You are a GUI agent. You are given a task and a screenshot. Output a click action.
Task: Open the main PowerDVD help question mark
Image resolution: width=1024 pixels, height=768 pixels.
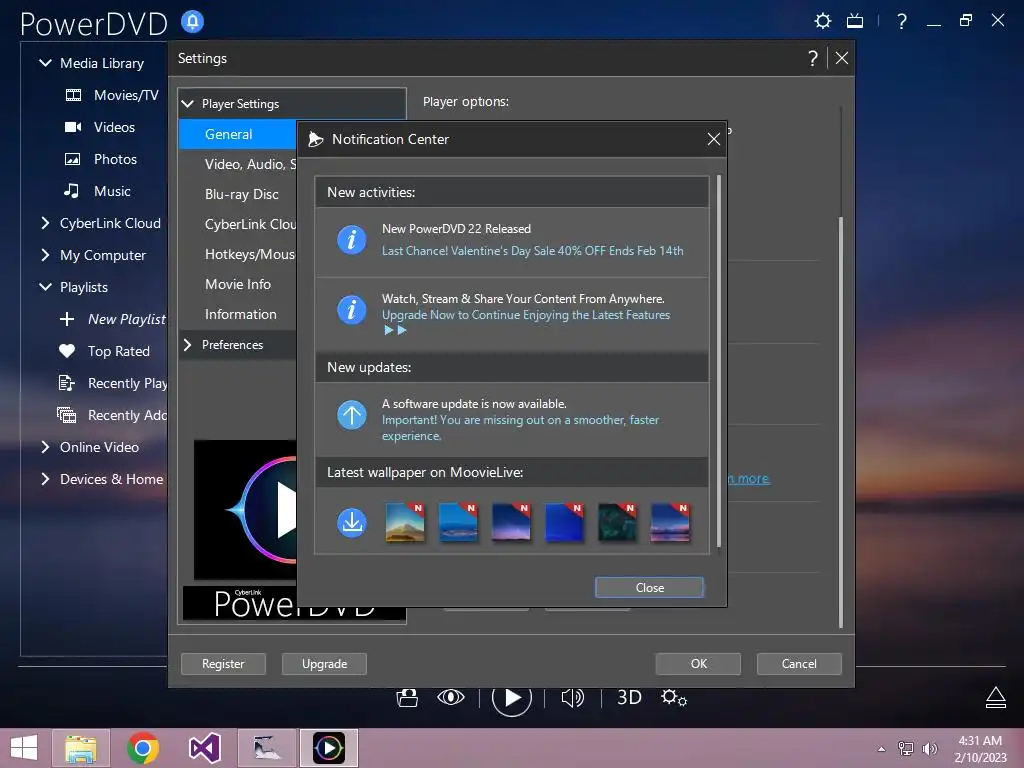tap(902, 21)
